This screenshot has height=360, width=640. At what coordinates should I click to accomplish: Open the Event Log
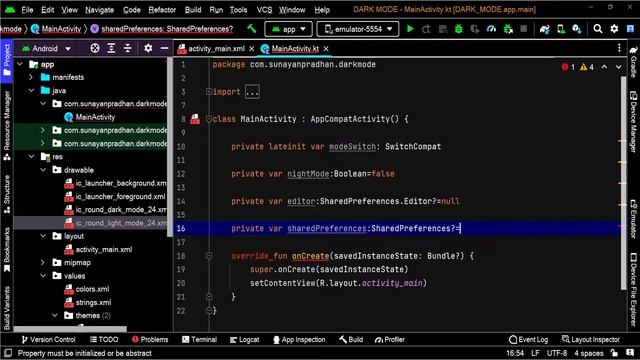[529, 340]
